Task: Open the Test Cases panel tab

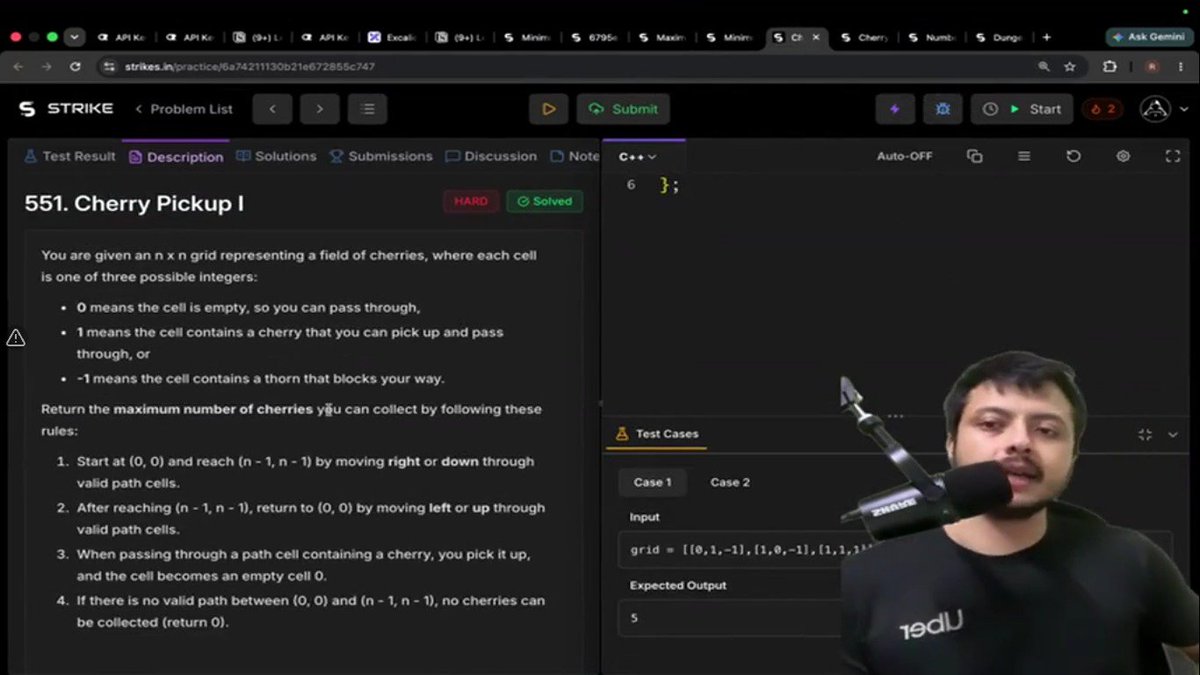Action: click(657, 434)
